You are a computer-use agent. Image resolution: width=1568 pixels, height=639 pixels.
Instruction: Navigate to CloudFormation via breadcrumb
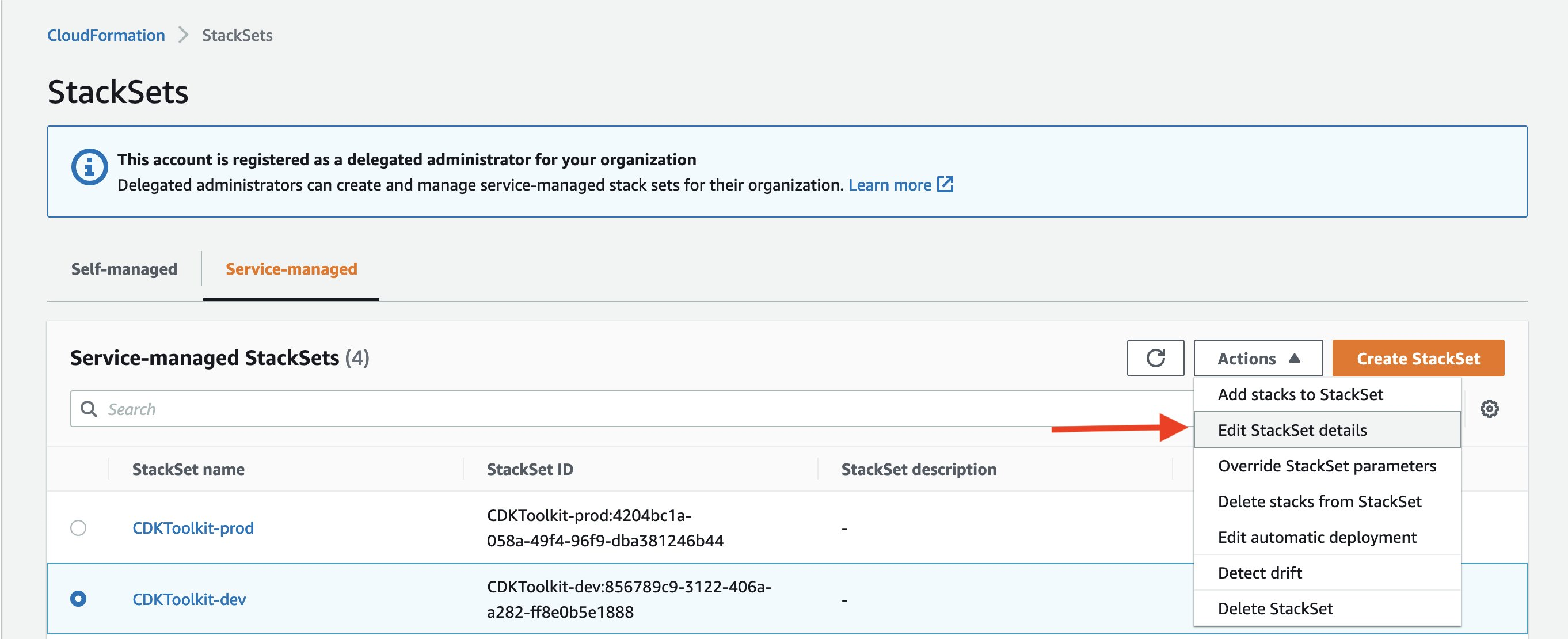(106, 35)
